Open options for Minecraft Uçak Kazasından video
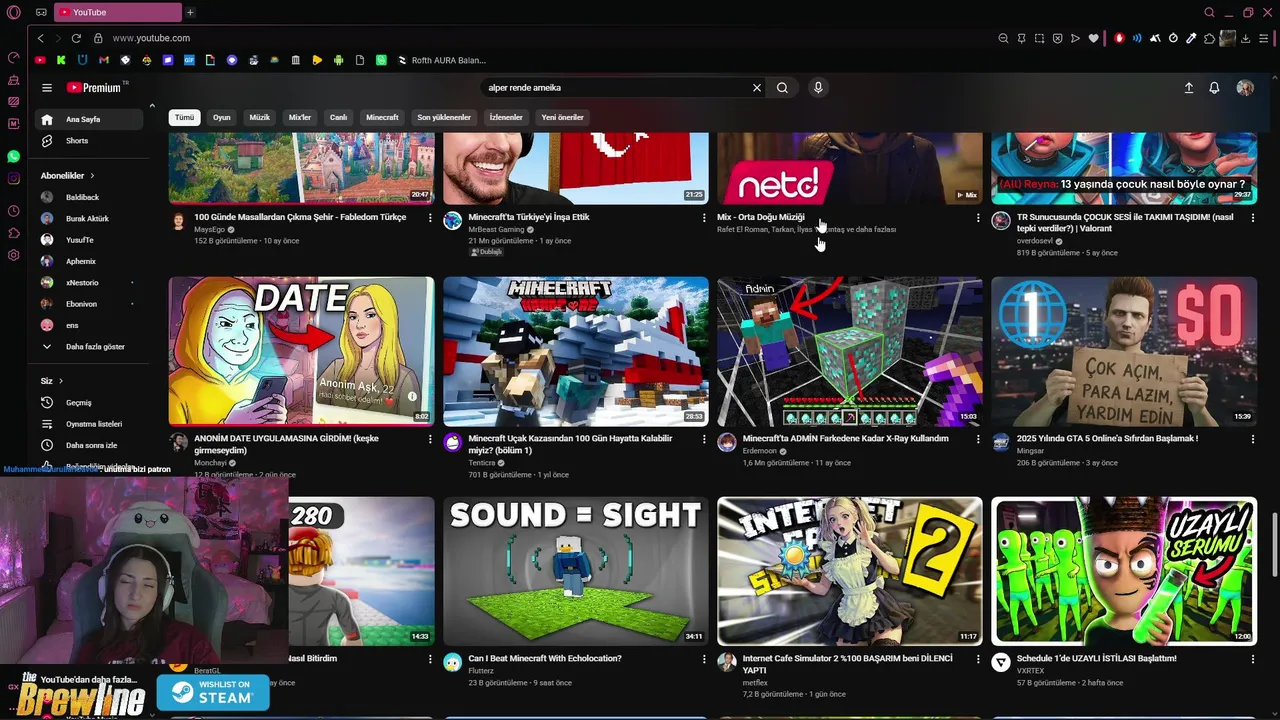Screen dimensions: 1280x720 (704, 439)
